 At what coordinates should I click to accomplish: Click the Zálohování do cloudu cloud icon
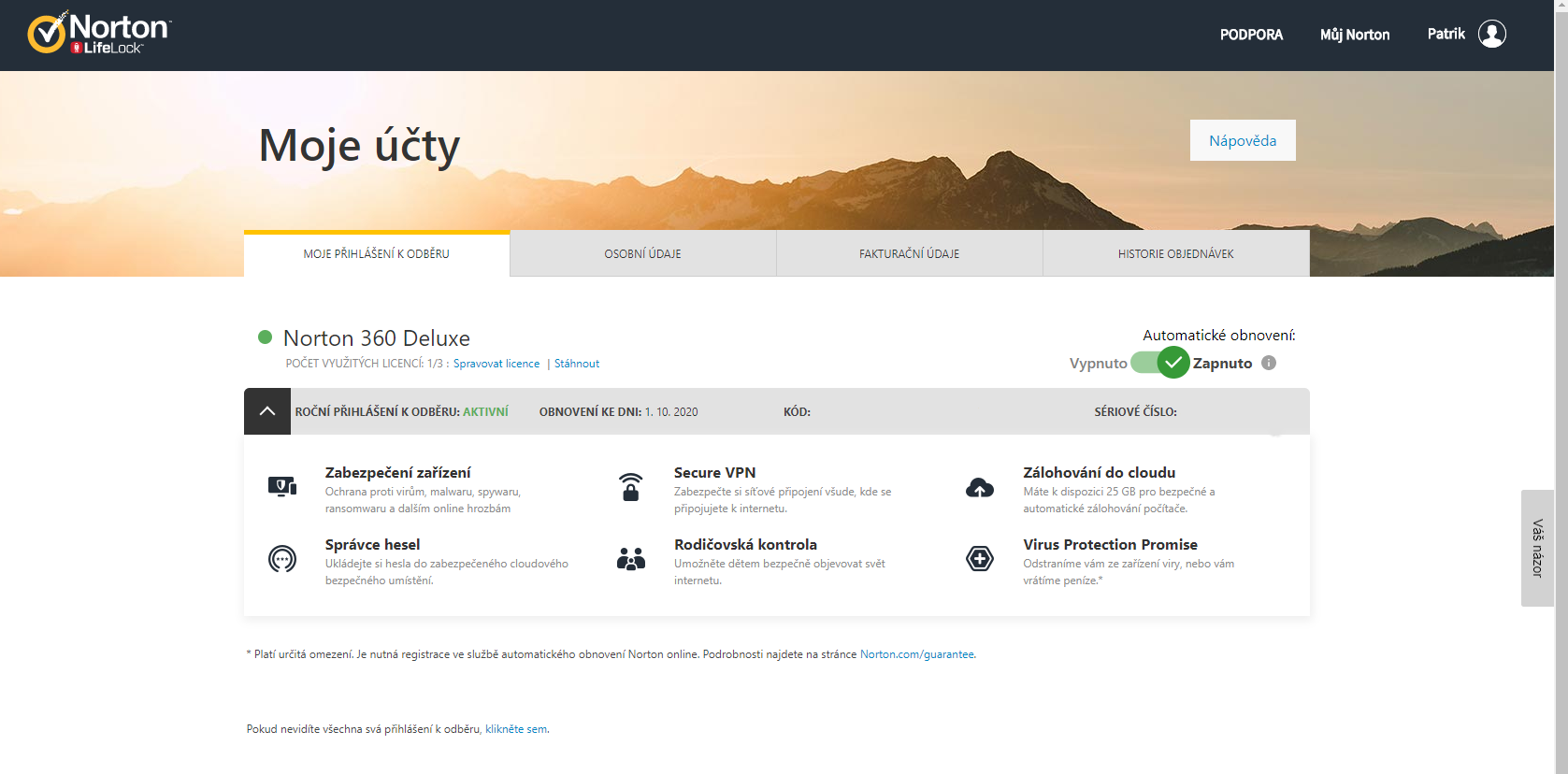pyautogui.click(x=979, y=487)
